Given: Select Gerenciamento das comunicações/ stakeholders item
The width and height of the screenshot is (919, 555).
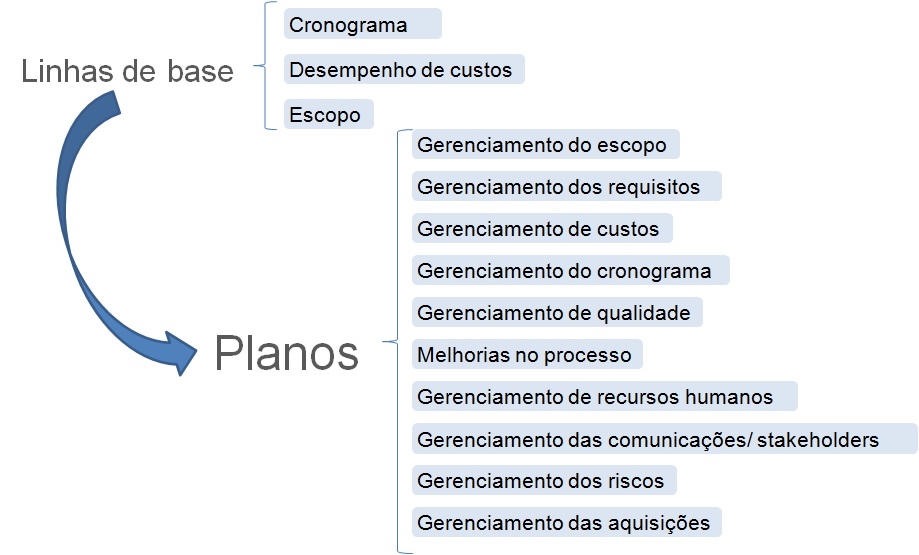Looking at the screenshot, I should pos(665,439).
